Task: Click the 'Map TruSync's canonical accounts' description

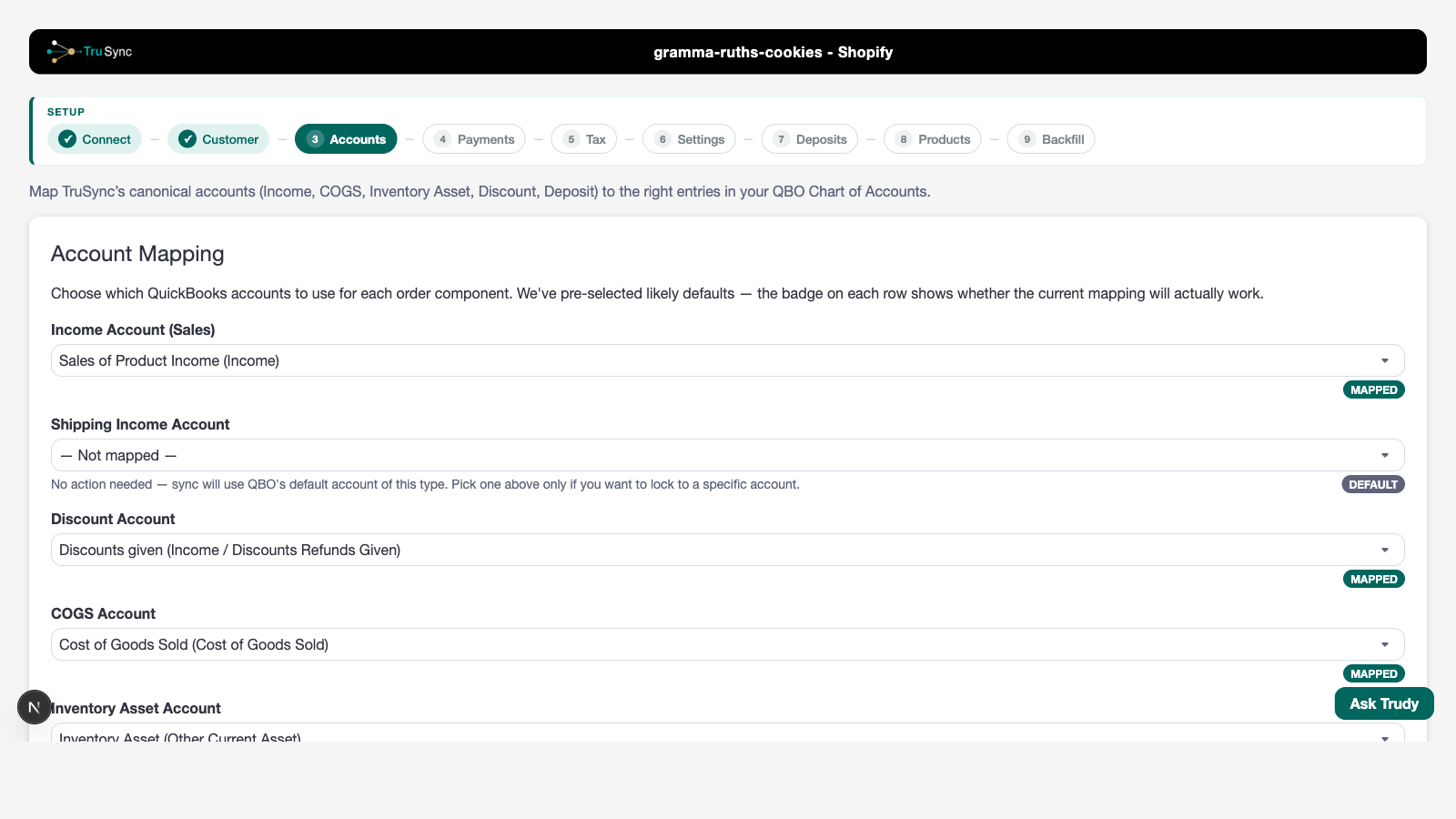Action: [480, 191]
